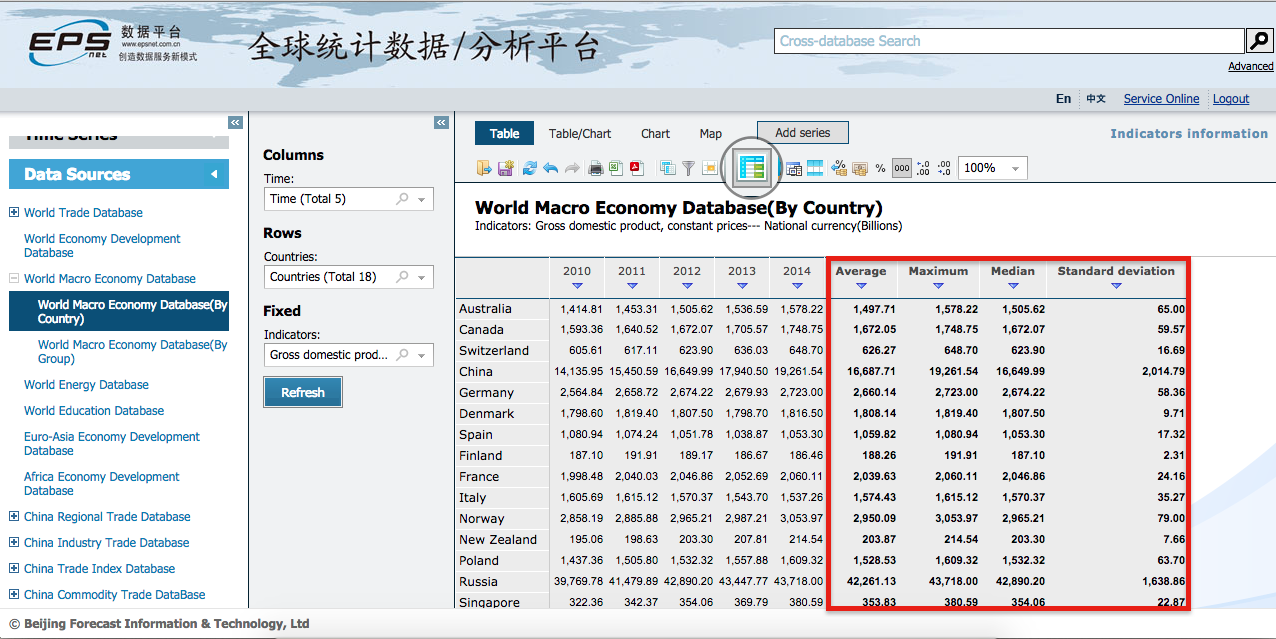Open sort arrow under 2010 column

coord(577,286)
